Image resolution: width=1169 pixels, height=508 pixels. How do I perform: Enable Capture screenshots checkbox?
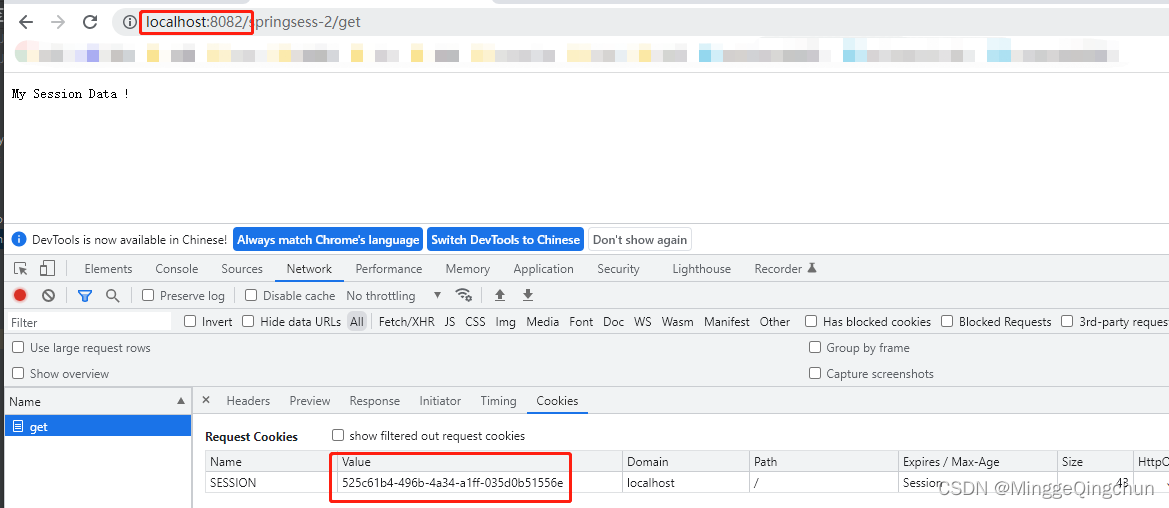[x=815, y=373]
